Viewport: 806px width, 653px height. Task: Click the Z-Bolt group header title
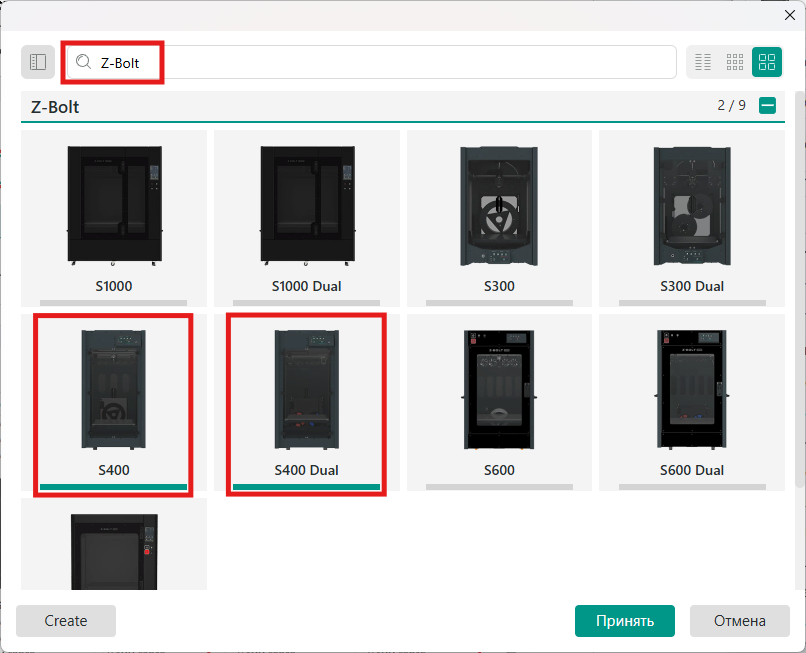[x=55, y=107]
